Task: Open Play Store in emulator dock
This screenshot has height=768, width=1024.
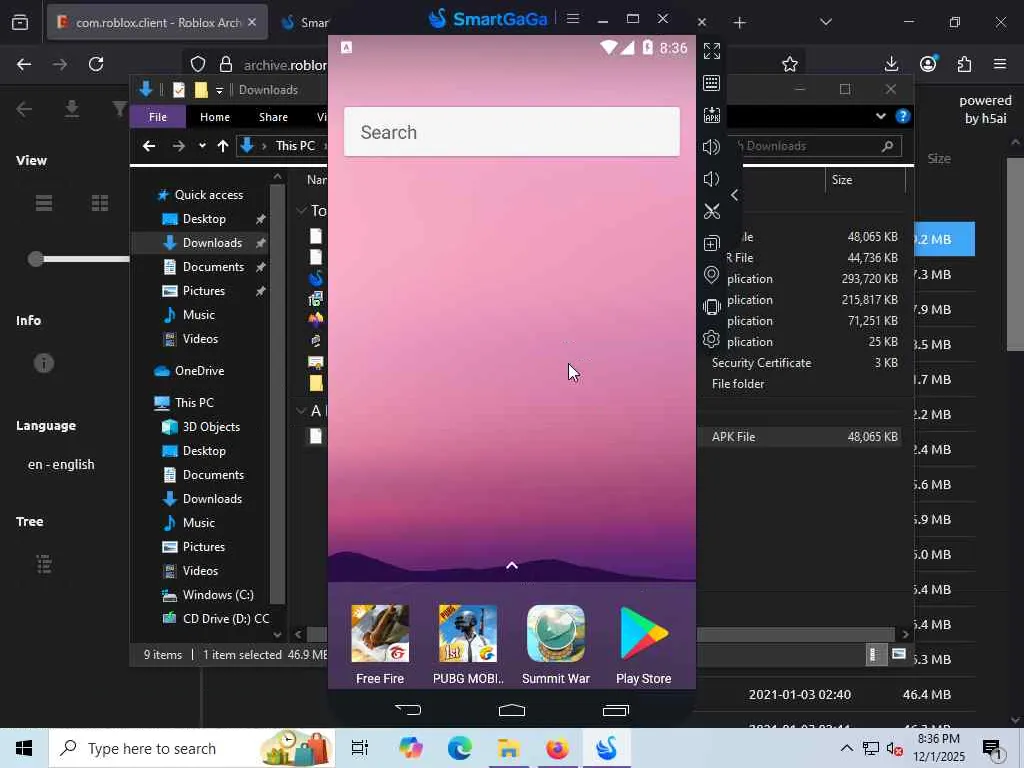Action: 643,644
